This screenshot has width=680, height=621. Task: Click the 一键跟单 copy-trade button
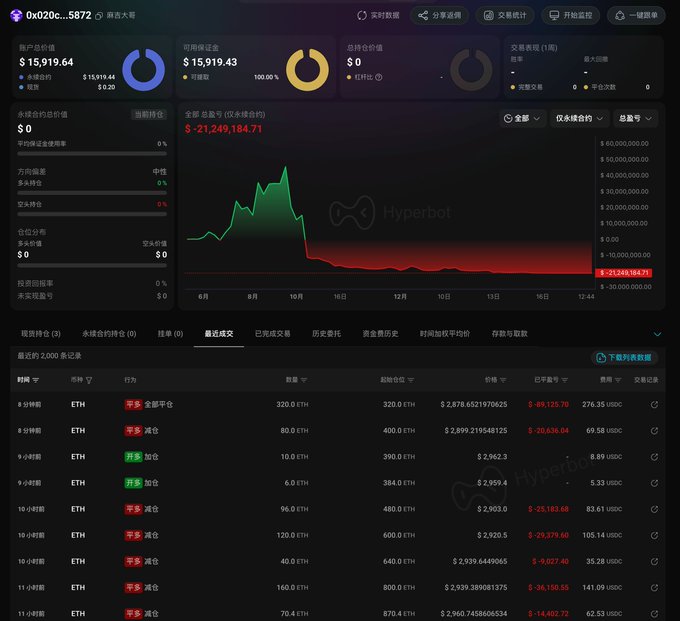[636, 15]
